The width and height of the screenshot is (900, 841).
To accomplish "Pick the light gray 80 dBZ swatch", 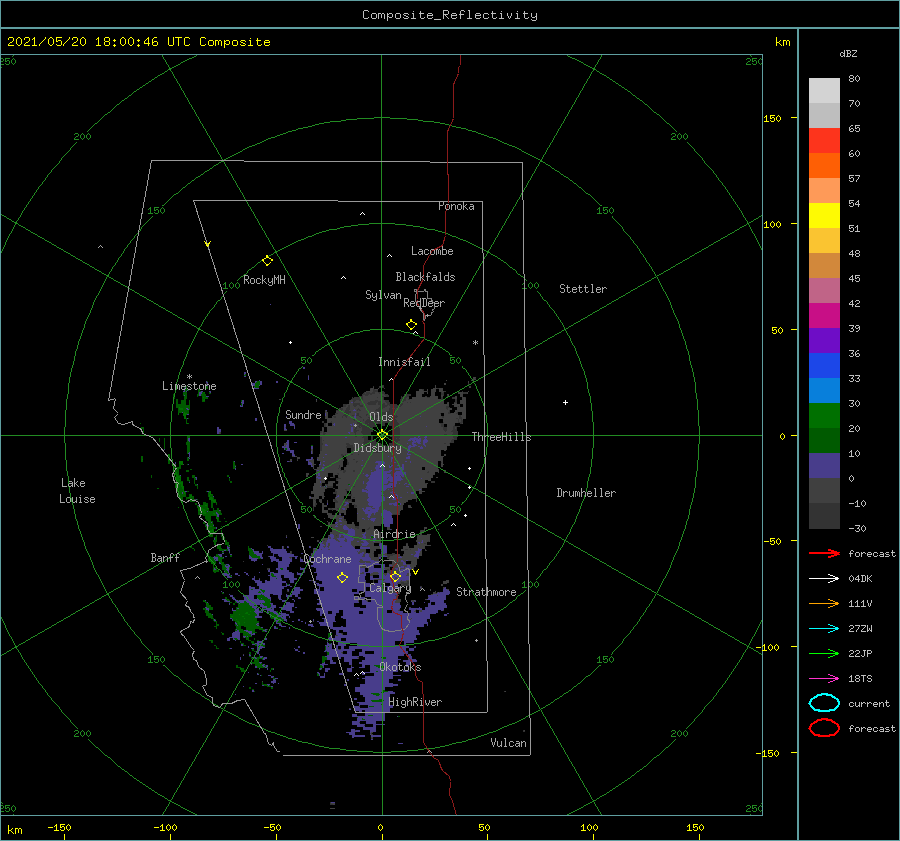I will [x=824, y=90].
